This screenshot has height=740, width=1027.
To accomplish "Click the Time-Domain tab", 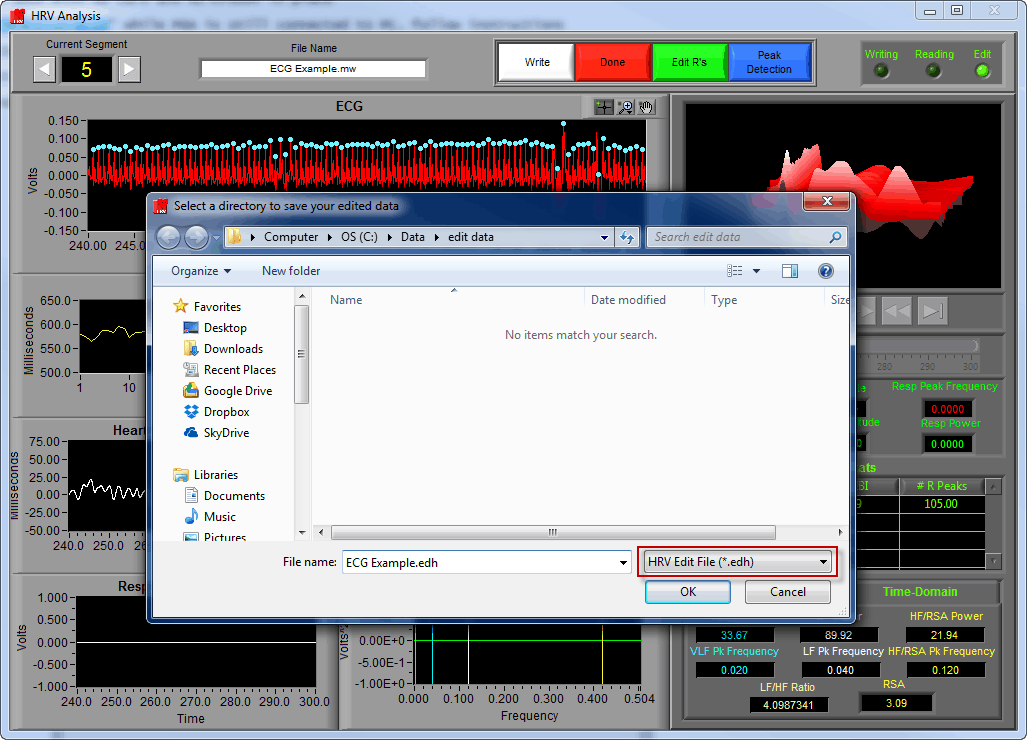I will [920, 592].
